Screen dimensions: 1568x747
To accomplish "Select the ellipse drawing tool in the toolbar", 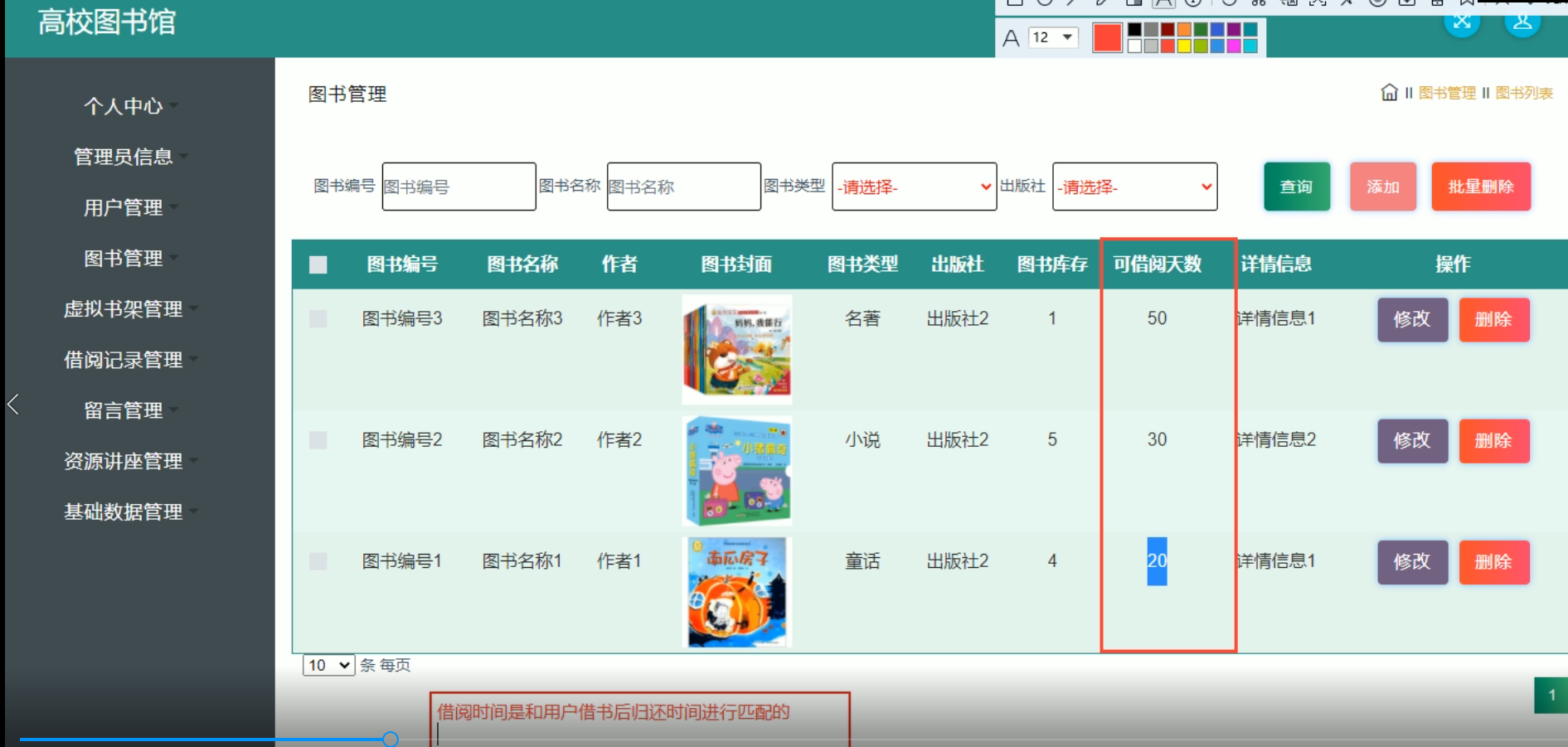I will point(1043,4).
